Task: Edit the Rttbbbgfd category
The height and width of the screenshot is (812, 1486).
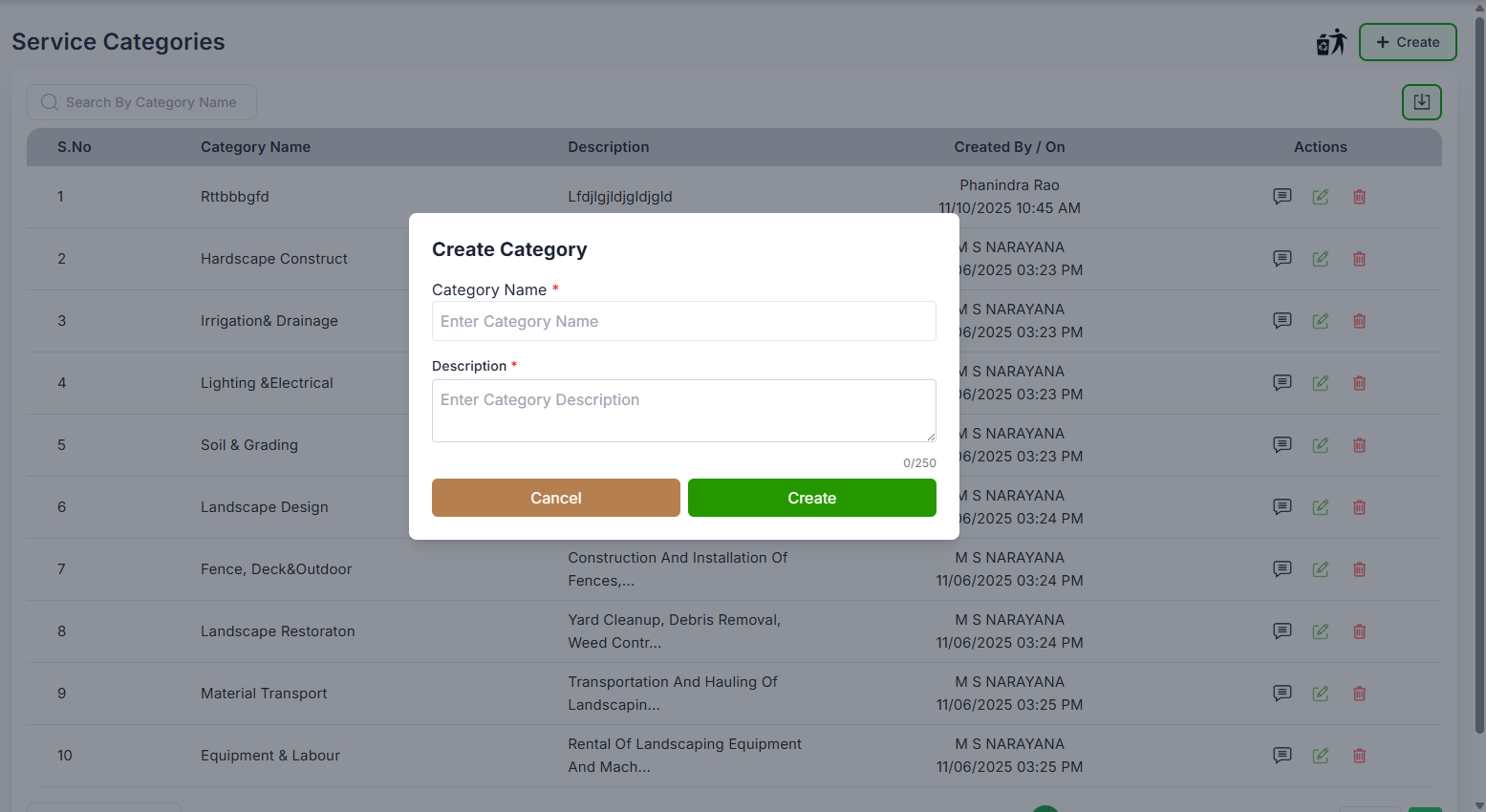Action: pos(1321,197)
